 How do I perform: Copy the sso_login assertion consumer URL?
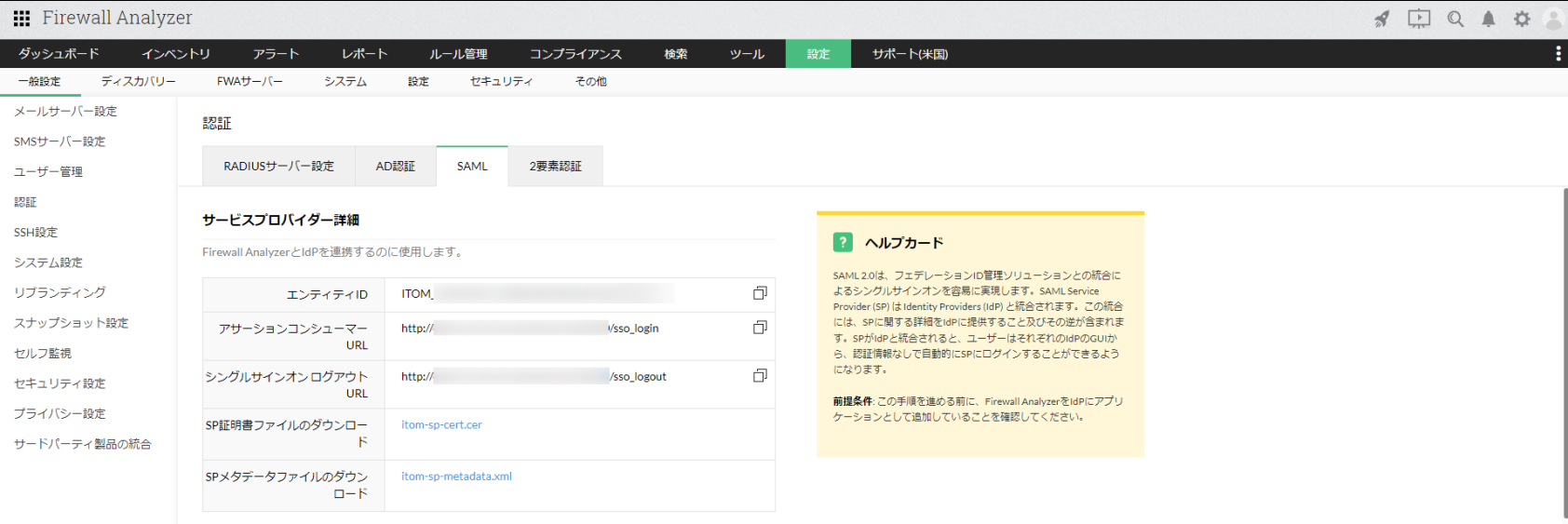[760, 328]
